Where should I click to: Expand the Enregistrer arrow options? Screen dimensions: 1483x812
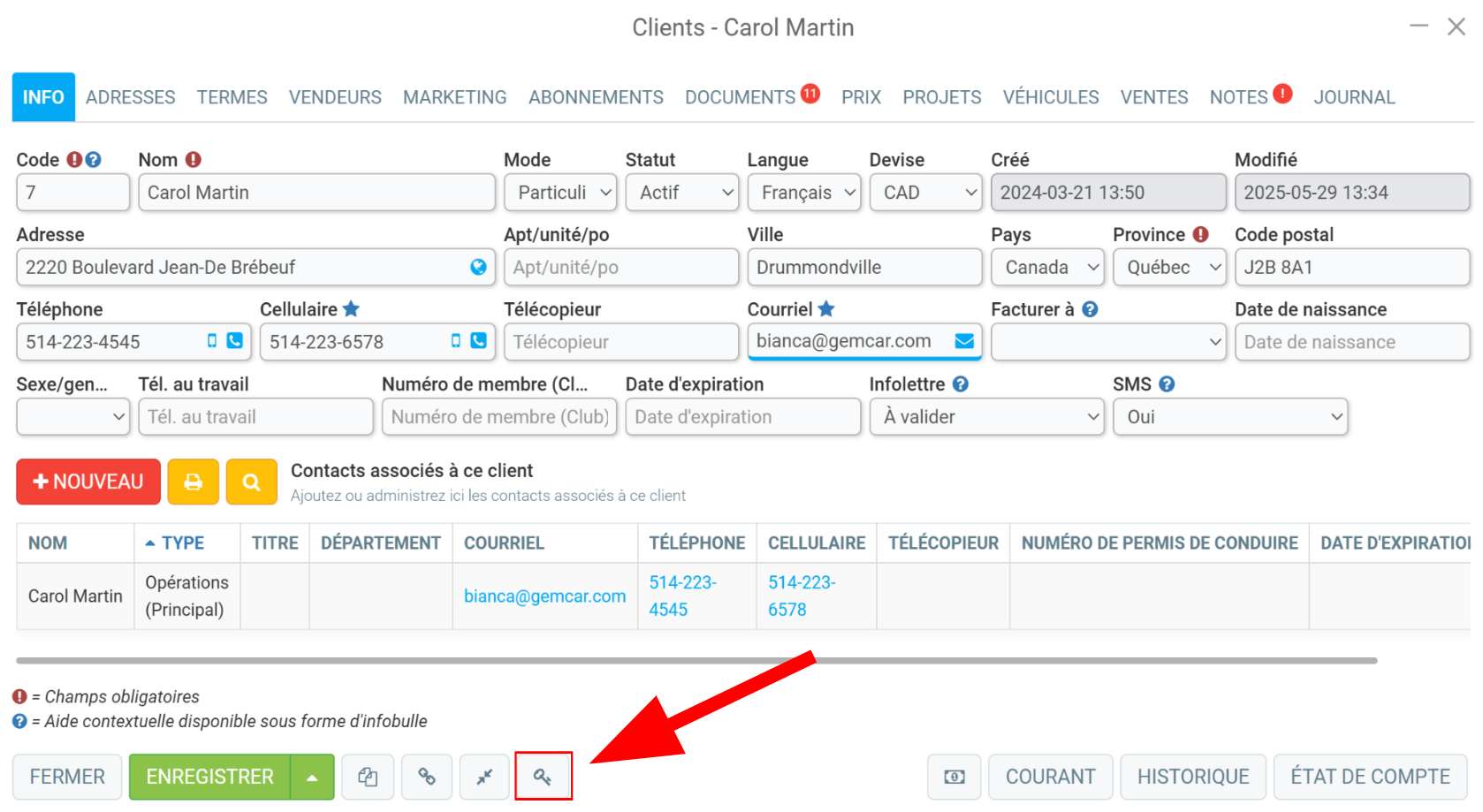click(x=312, y=777)
